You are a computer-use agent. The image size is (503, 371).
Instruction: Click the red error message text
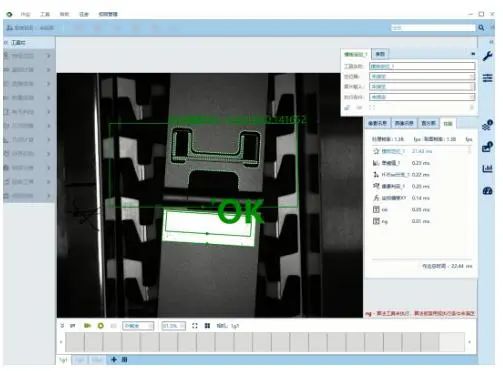point(420,314)
